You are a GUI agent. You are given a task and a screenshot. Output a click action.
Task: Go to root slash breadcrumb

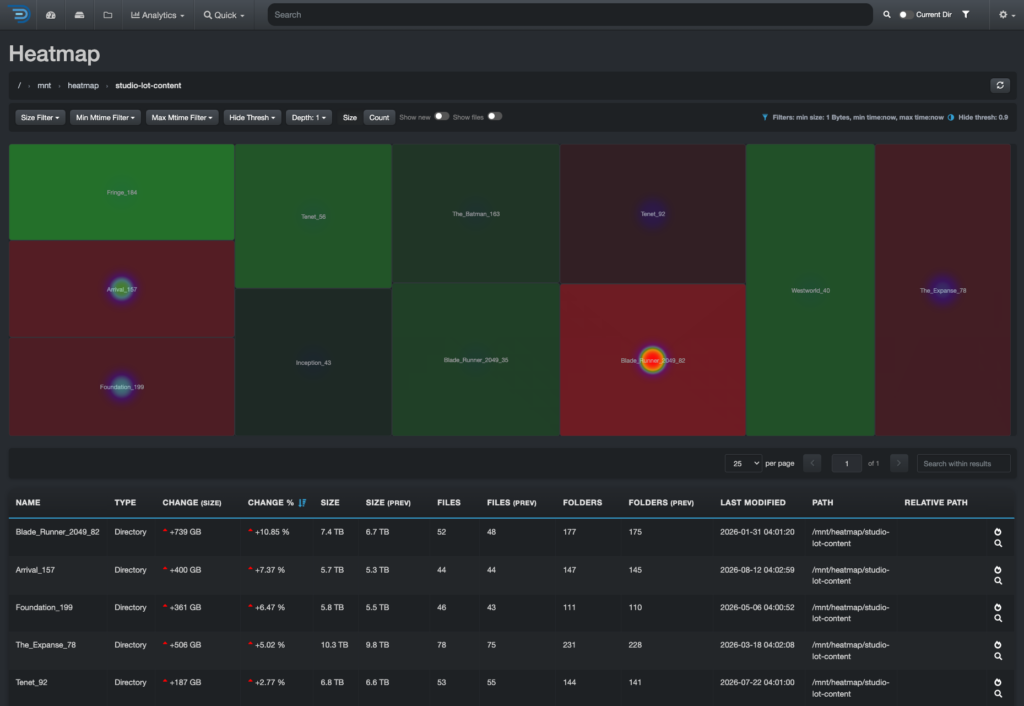19,86
